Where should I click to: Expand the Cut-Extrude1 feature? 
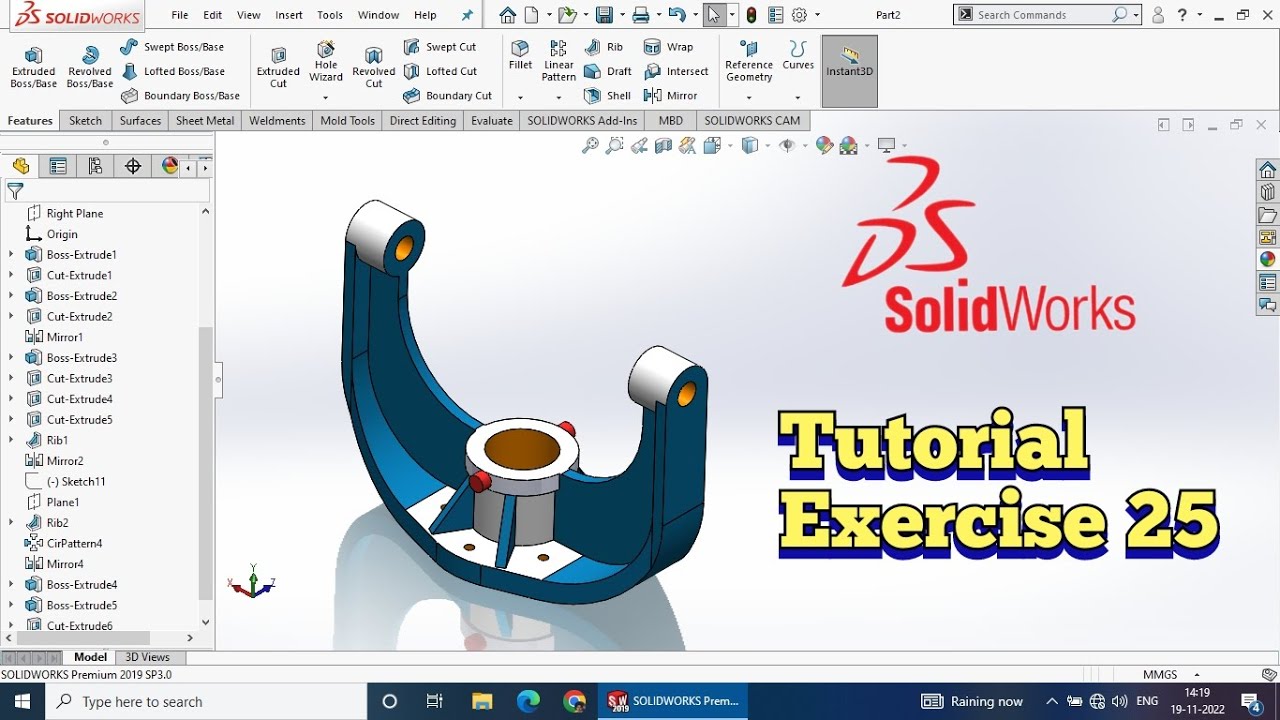pyautogui.click(x=11, y=275)
